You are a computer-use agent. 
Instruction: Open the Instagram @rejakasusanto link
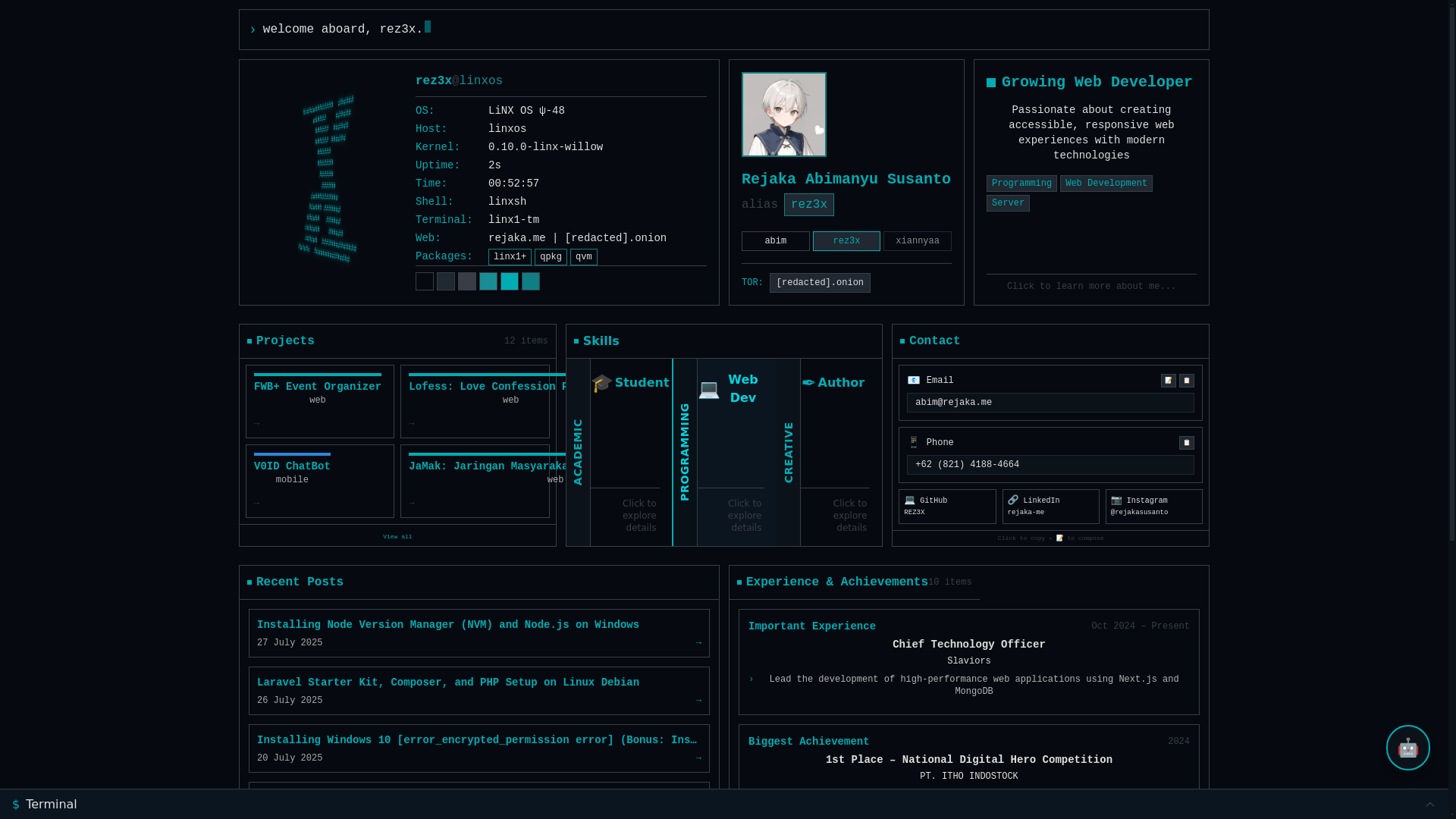(x=1153, y=507)
